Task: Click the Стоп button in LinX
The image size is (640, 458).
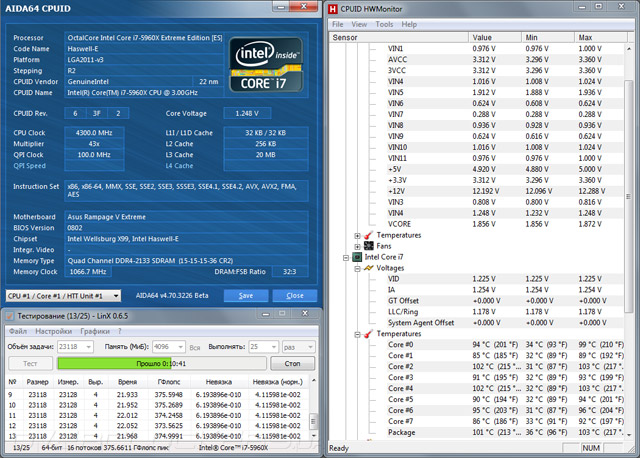Action: click(x=292, y=363)
